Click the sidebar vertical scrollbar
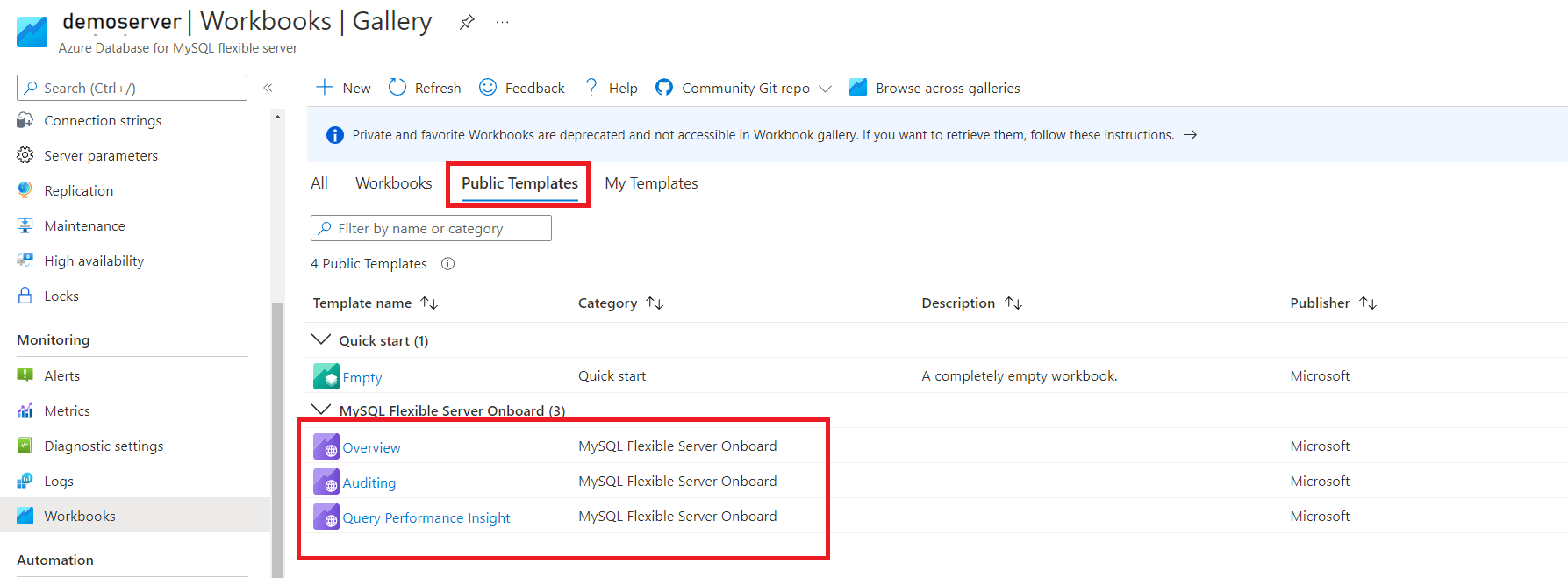This screenshot has width=1568, height=578. (277, 439)
